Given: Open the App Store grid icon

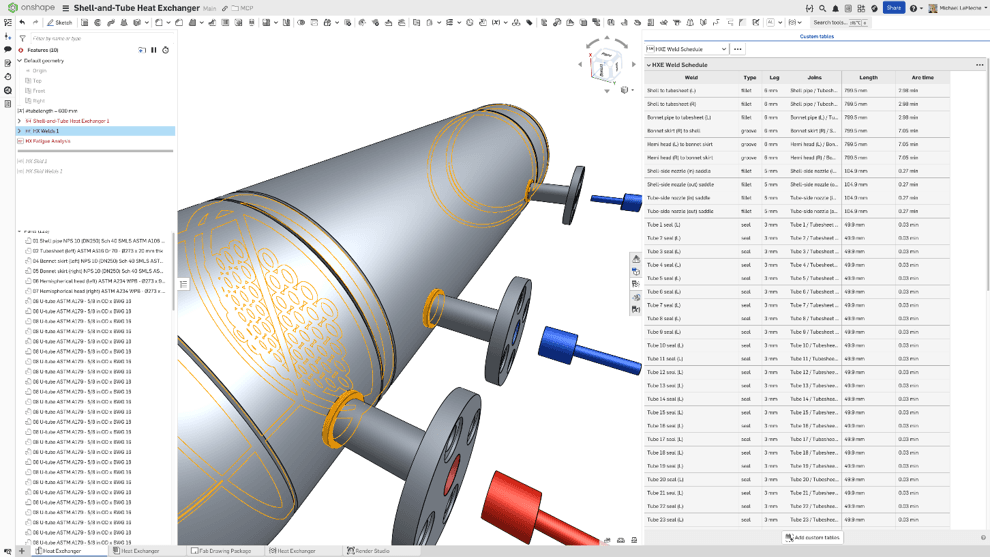Looking at the screenshot, I should pos(861,8).
